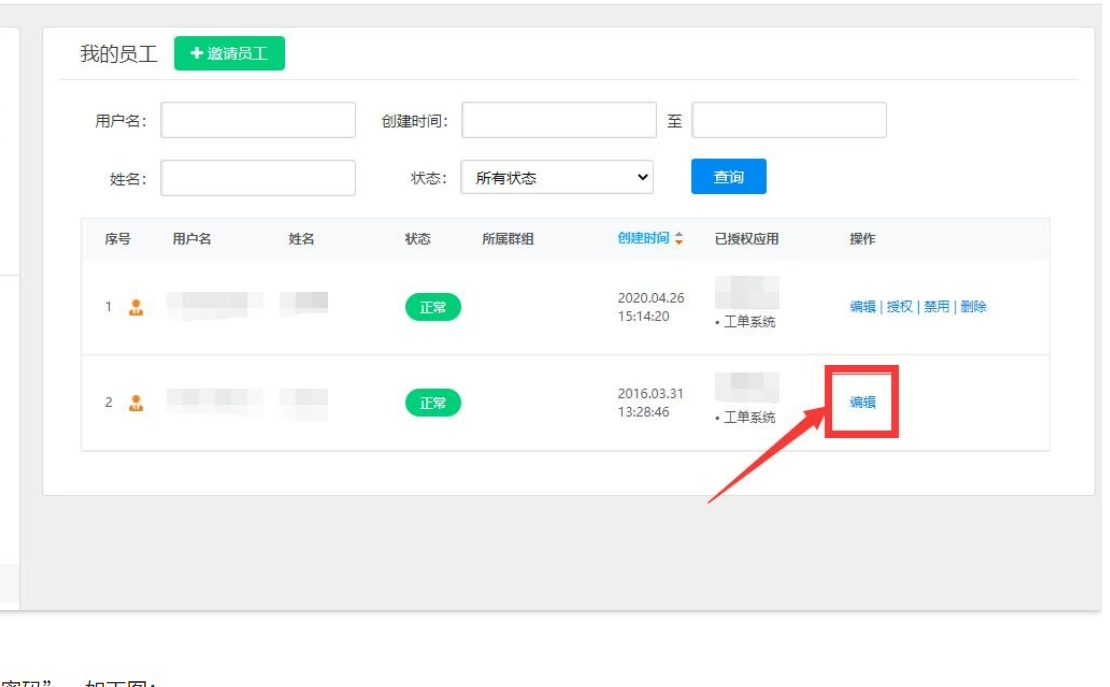Click the user avatar icon in row 2
The height and width of the screenshot is (687, 1110).
point(136,403)
